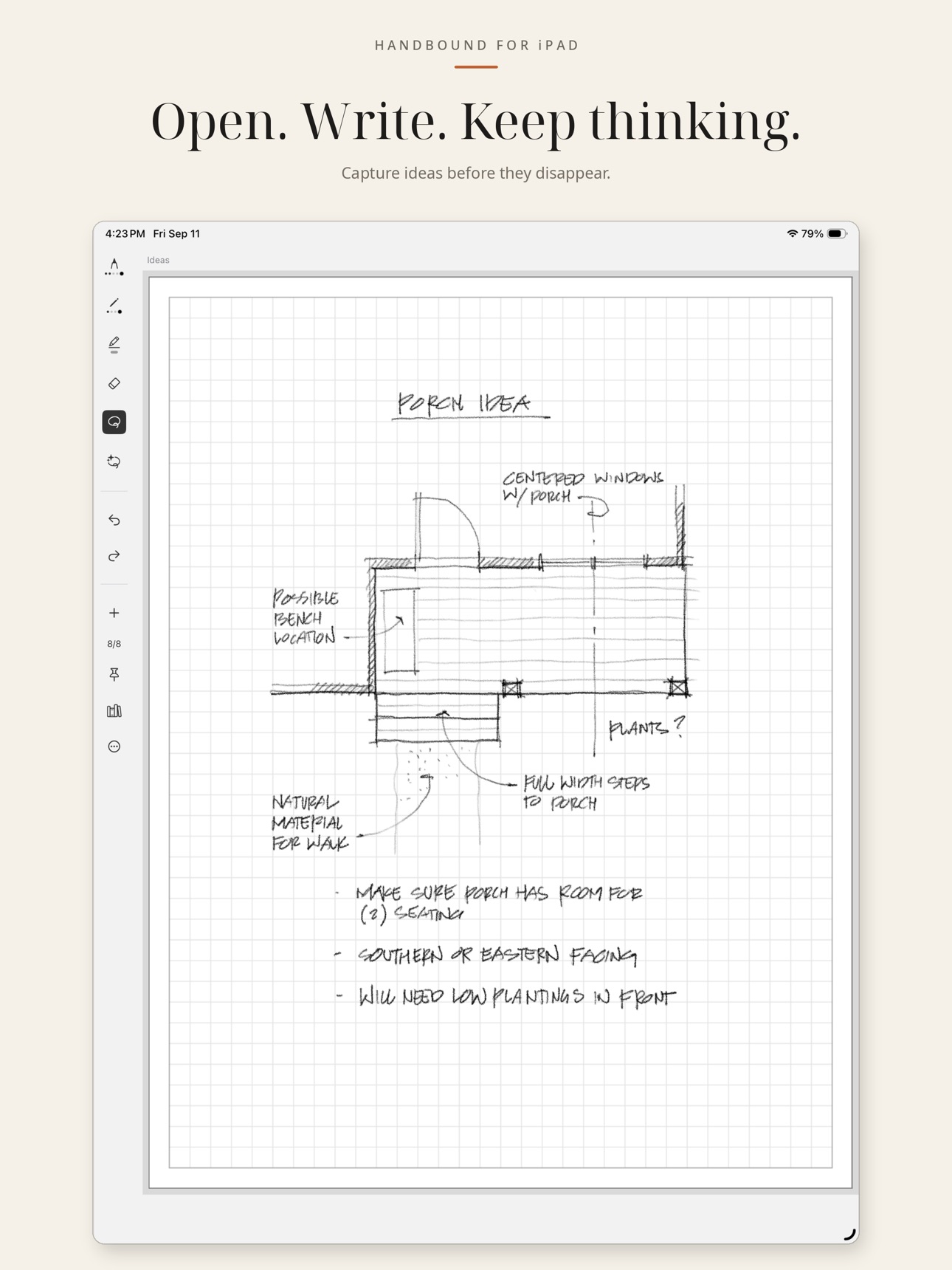Tap the Wi-Fi status icon

click(792, 233)
